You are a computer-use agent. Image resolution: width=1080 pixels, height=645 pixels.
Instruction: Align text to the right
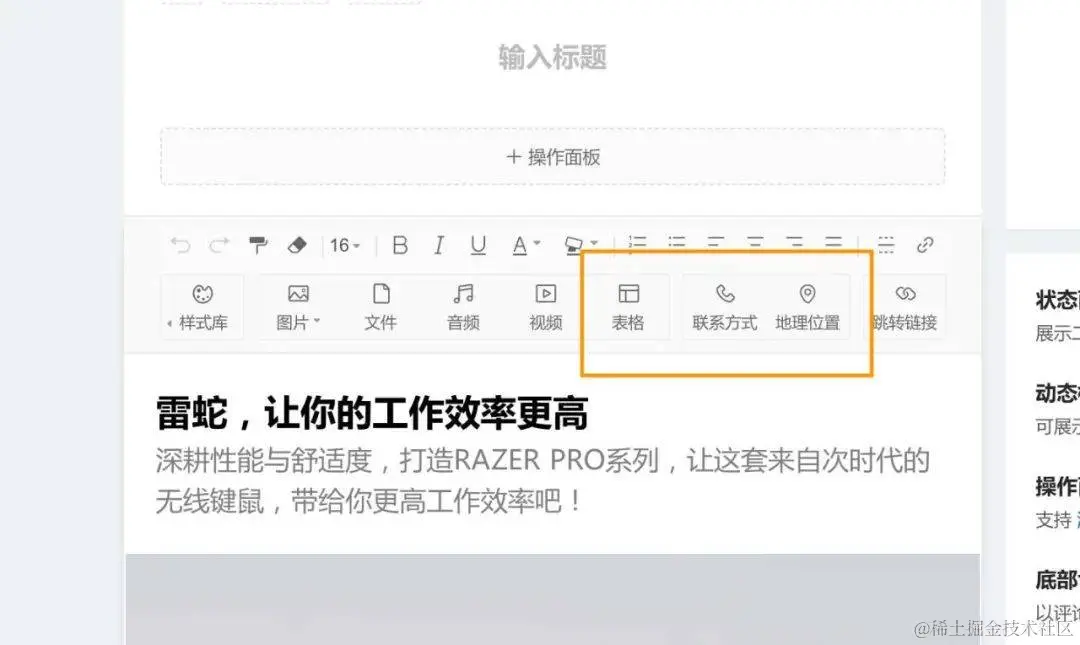(795, 244)
